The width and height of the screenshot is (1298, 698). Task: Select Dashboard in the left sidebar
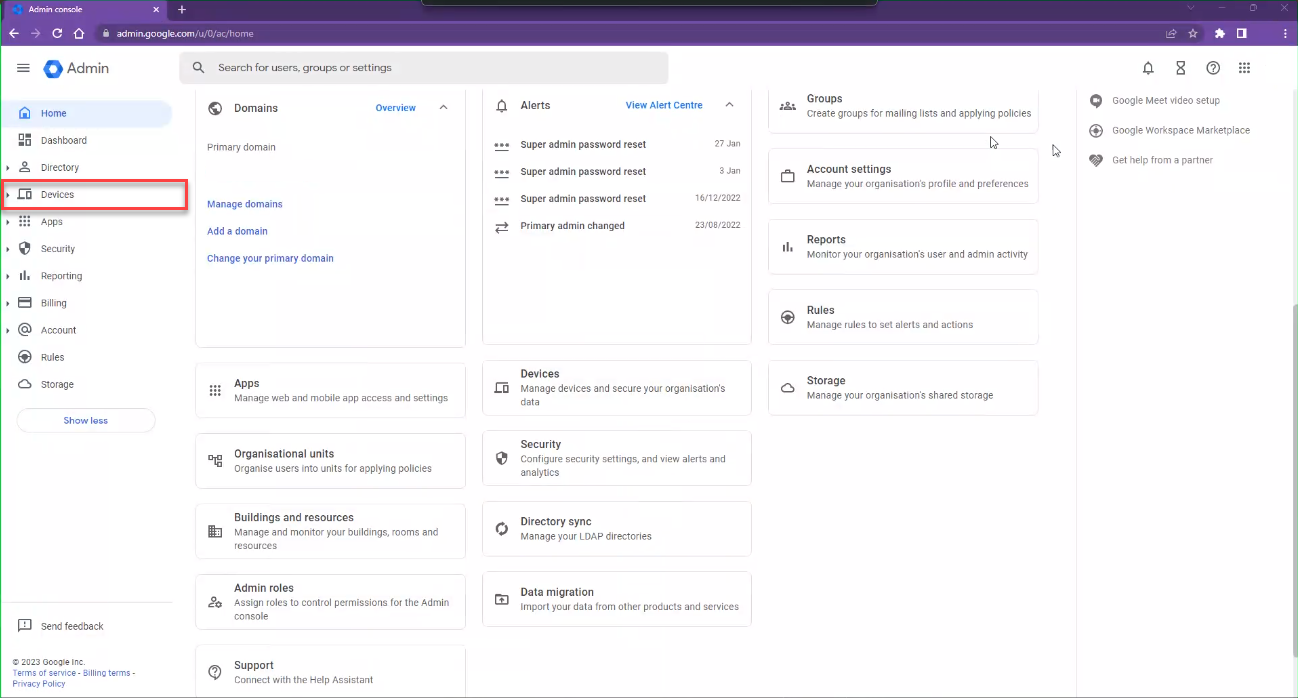tap(63, 141)
